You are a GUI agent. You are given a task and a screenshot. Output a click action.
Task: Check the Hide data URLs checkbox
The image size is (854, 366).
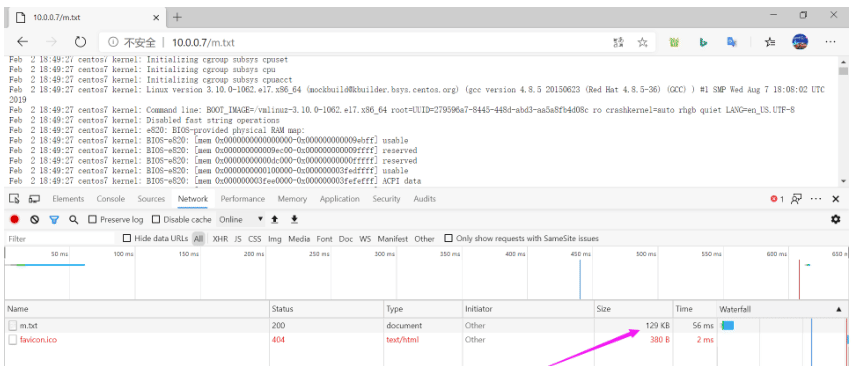point(127,238)
